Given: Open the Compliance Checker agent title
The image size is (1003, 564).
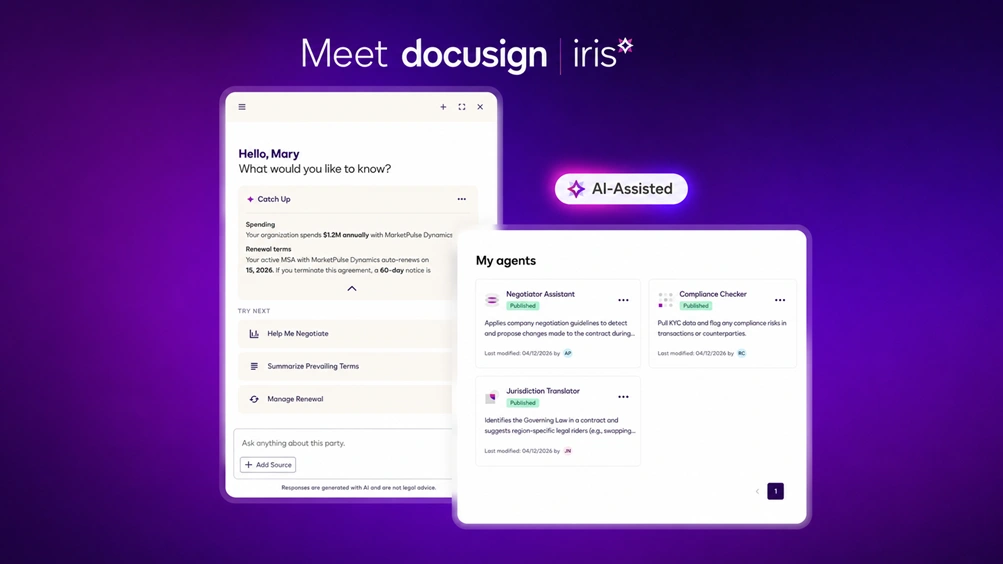Looking at the screenshot, I should [713, 294].
